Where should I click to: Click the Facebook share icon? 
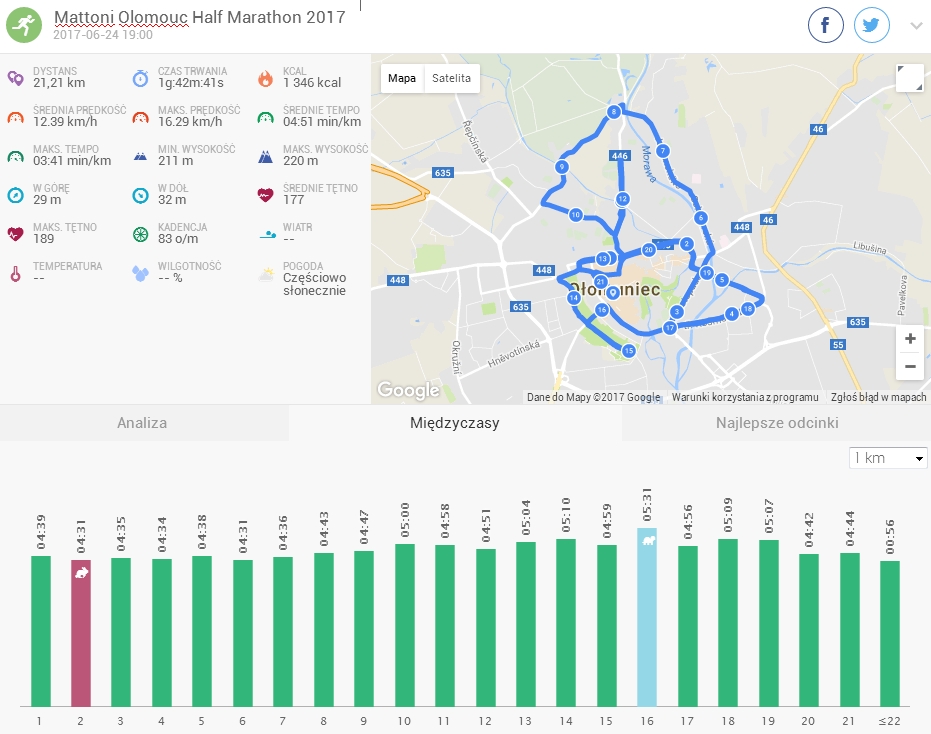[x=826, y=26]
